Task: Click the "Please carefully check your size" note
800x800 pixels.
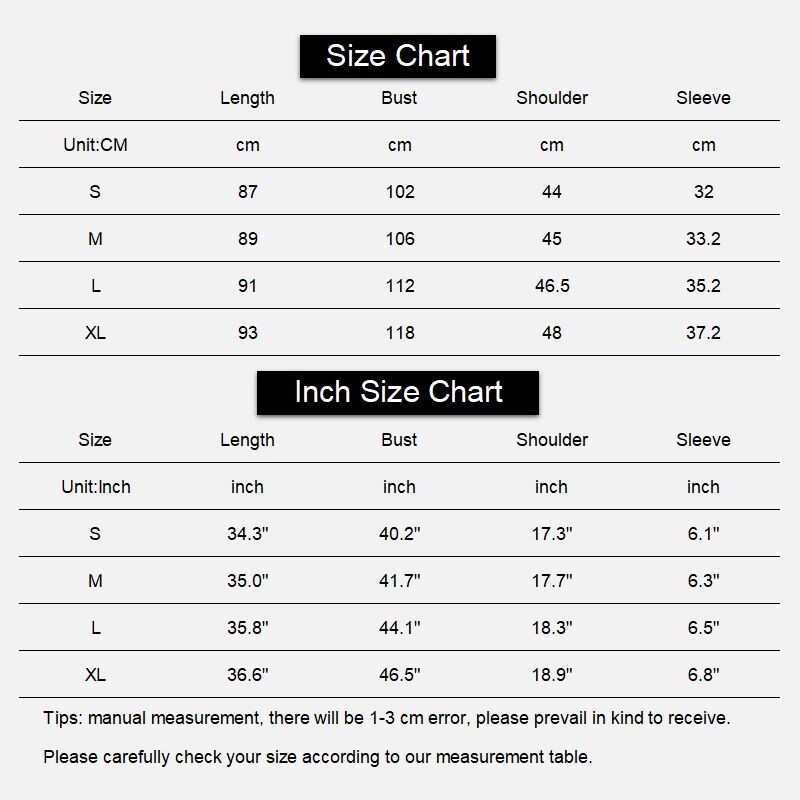Action: pos(317,757)
